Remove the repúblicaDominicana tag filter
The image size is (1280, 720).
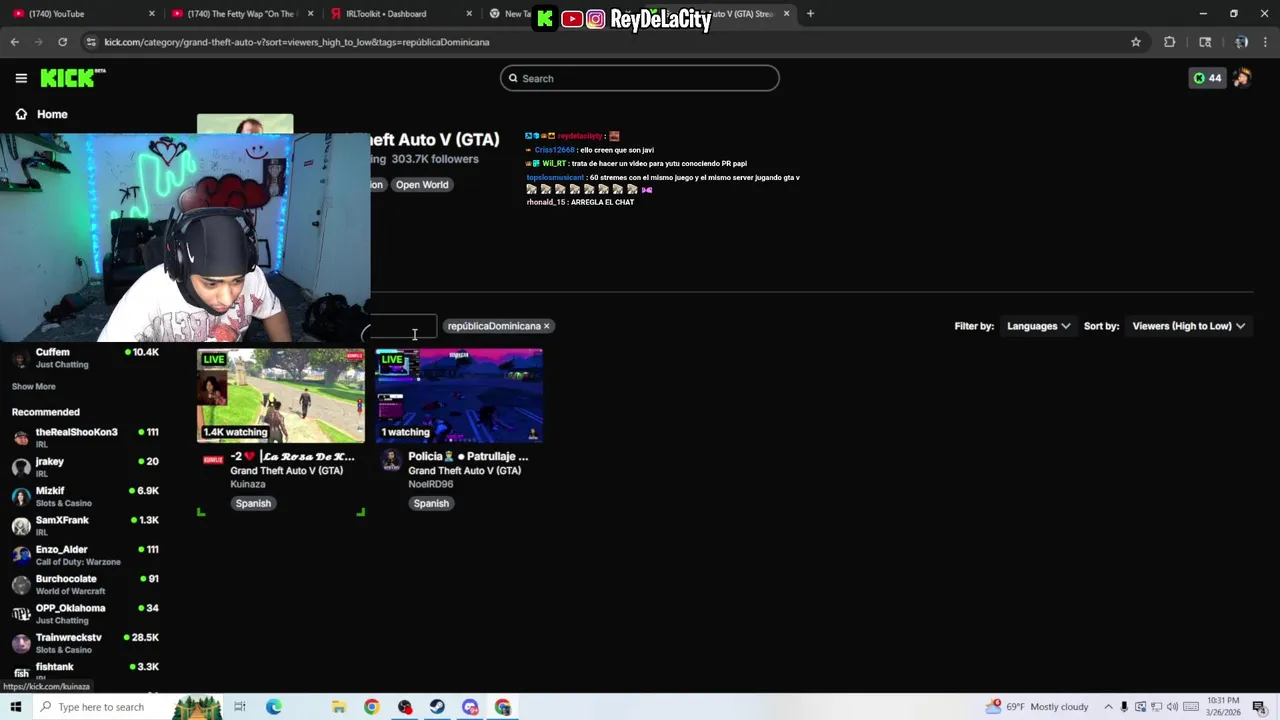click(x=546, y=326)
